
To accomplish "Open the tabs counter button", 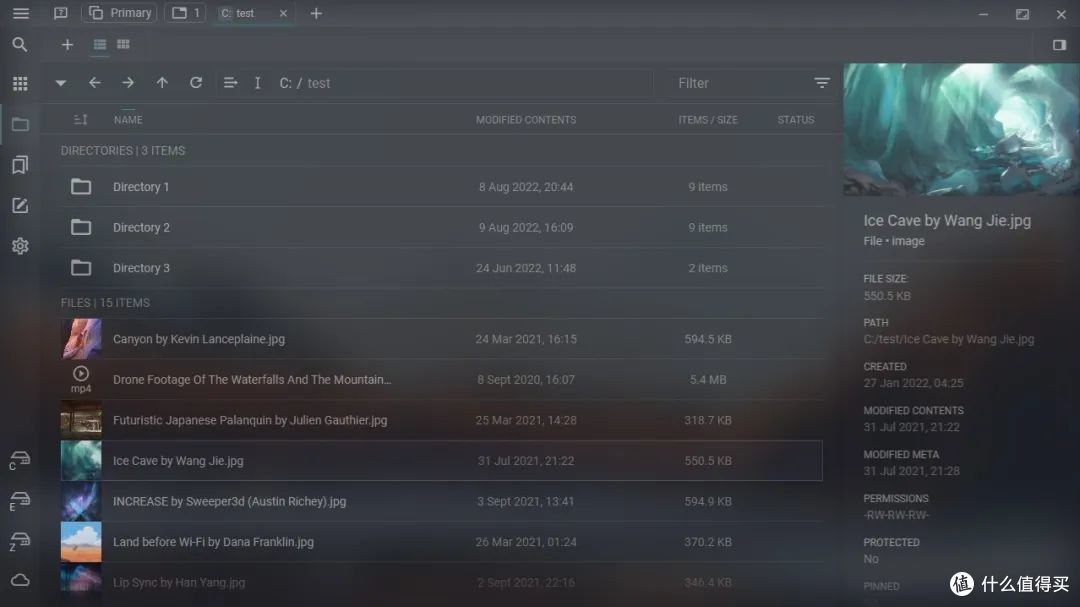I will [185, 13].
